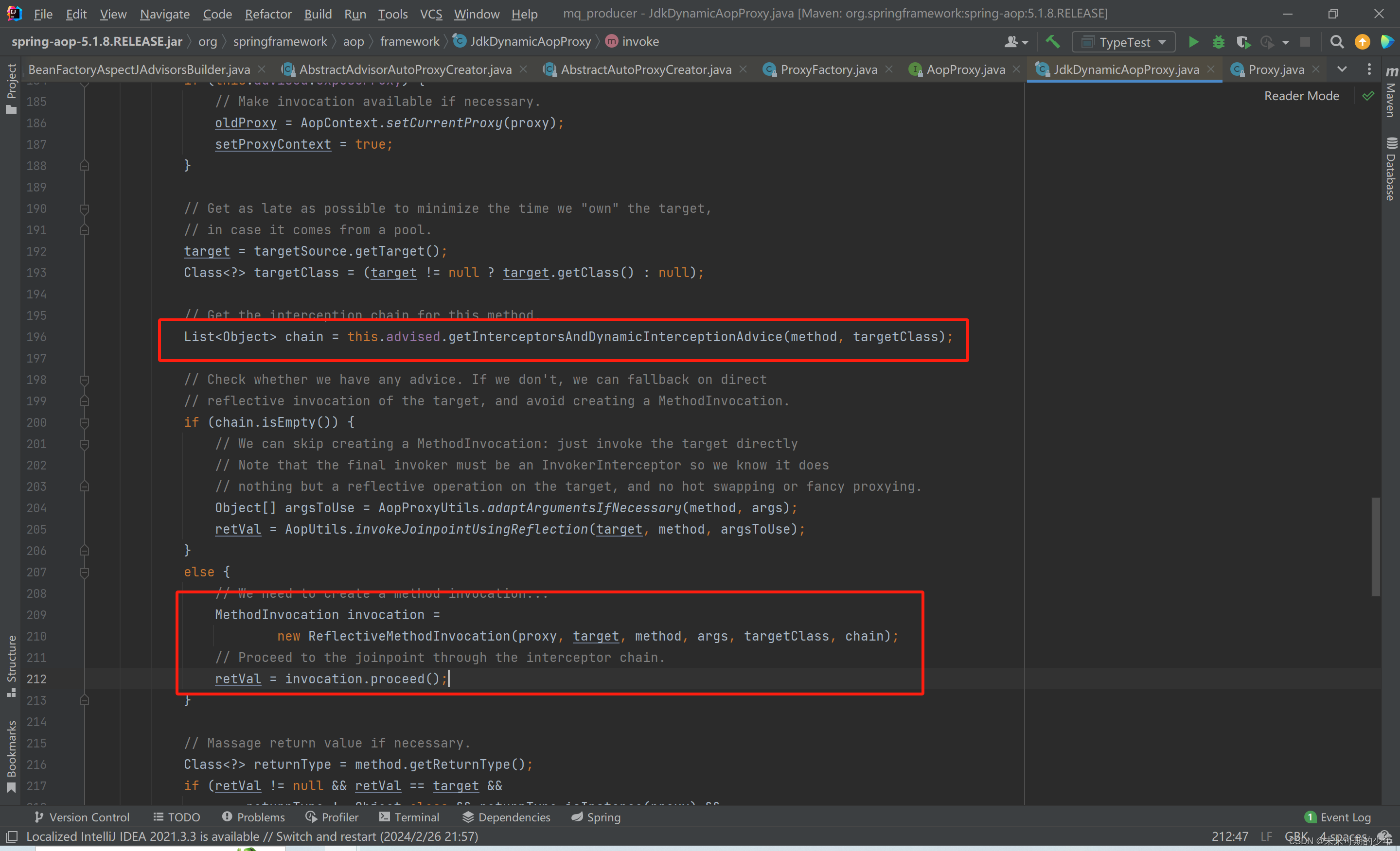Click the orange update arrow icon
Screen dimensions: 1400x851
point(1363,42)
